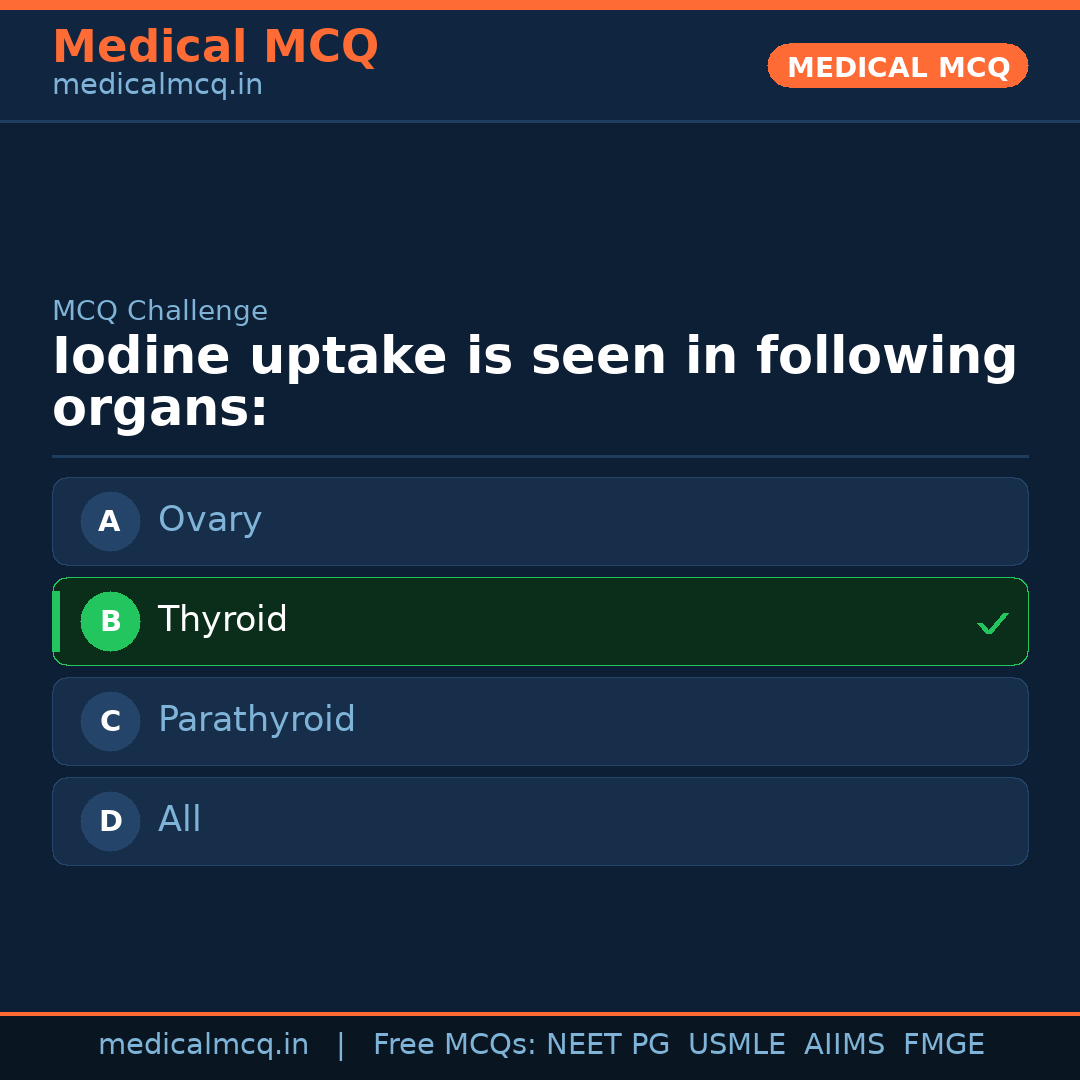The height and width of the screenshot is (1080, 1080).
Task: Click the FMGE free MCQs link
Action: 944,1044
